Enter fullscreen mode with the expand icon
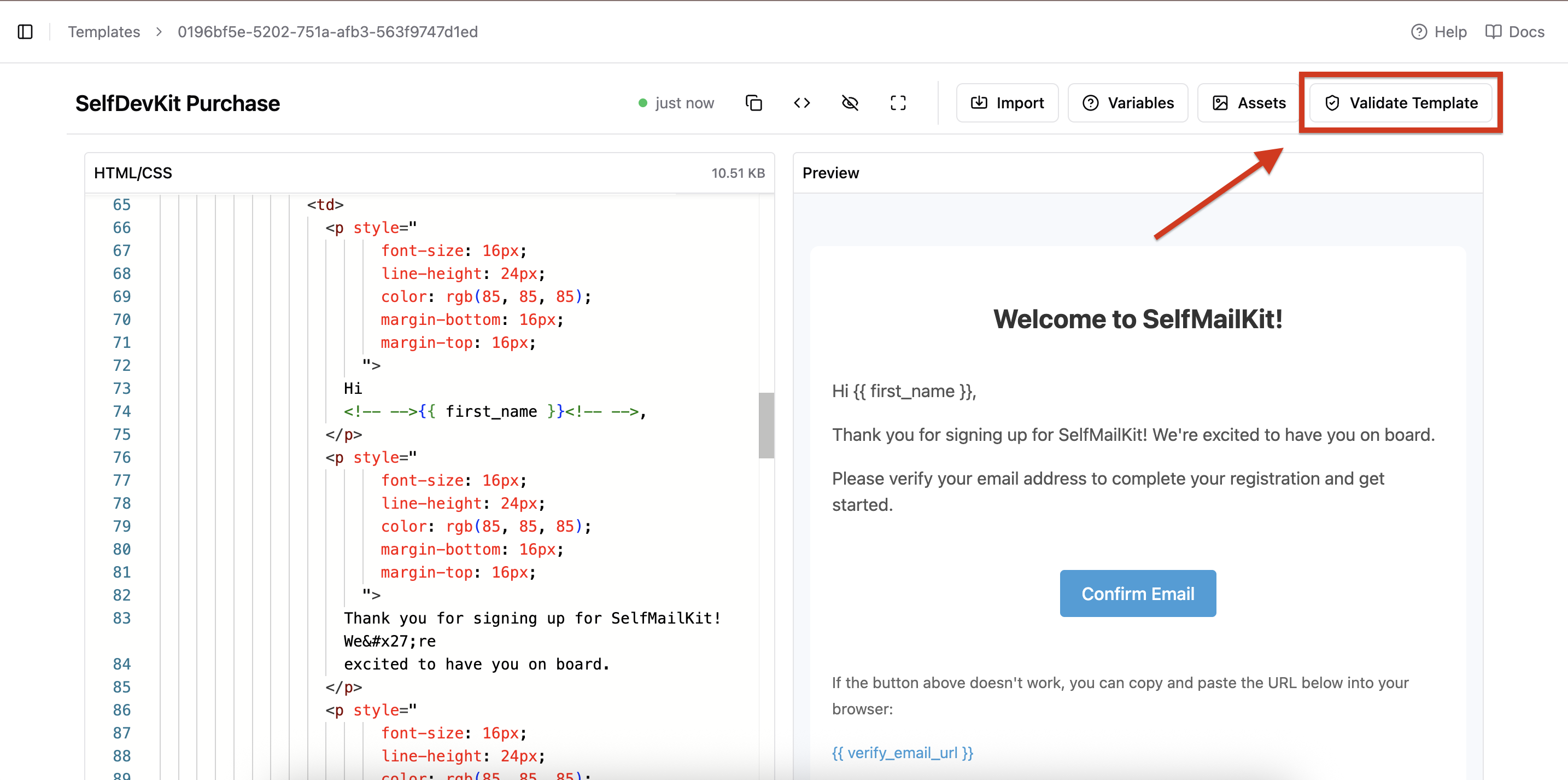 pyautogui.click(x=898, y=103)
